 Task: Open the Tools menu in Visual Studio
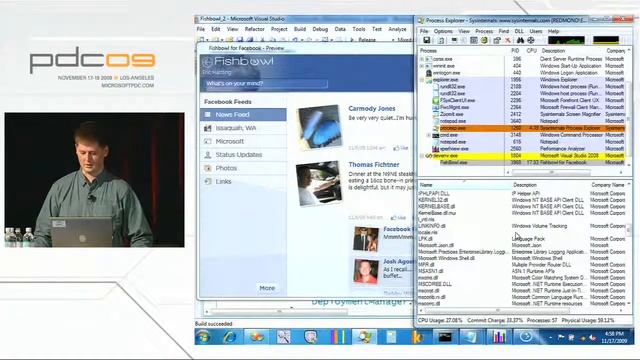[359, 29]
